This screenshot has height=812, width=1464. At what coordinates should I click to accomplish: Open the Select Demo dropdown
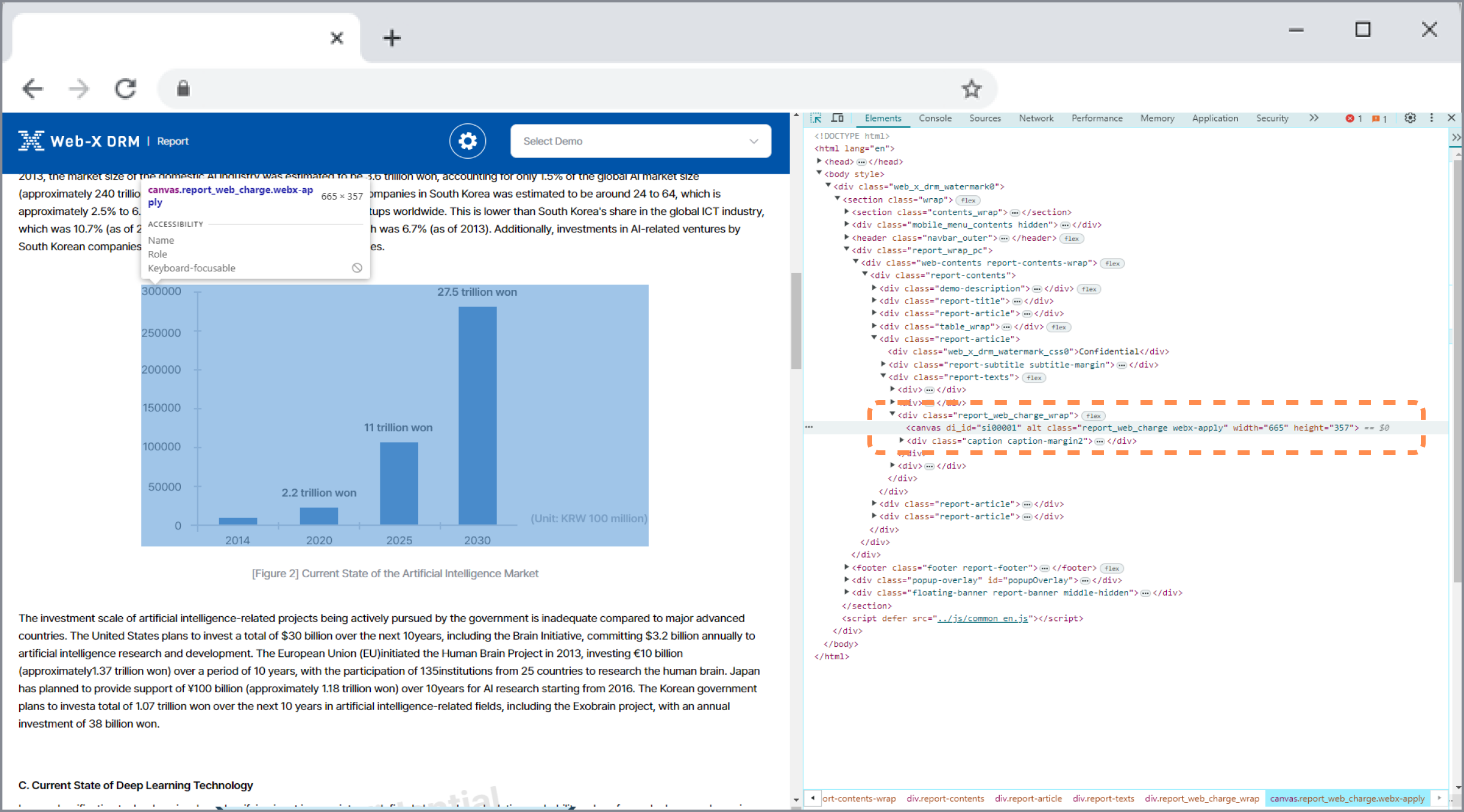point(640,141)
